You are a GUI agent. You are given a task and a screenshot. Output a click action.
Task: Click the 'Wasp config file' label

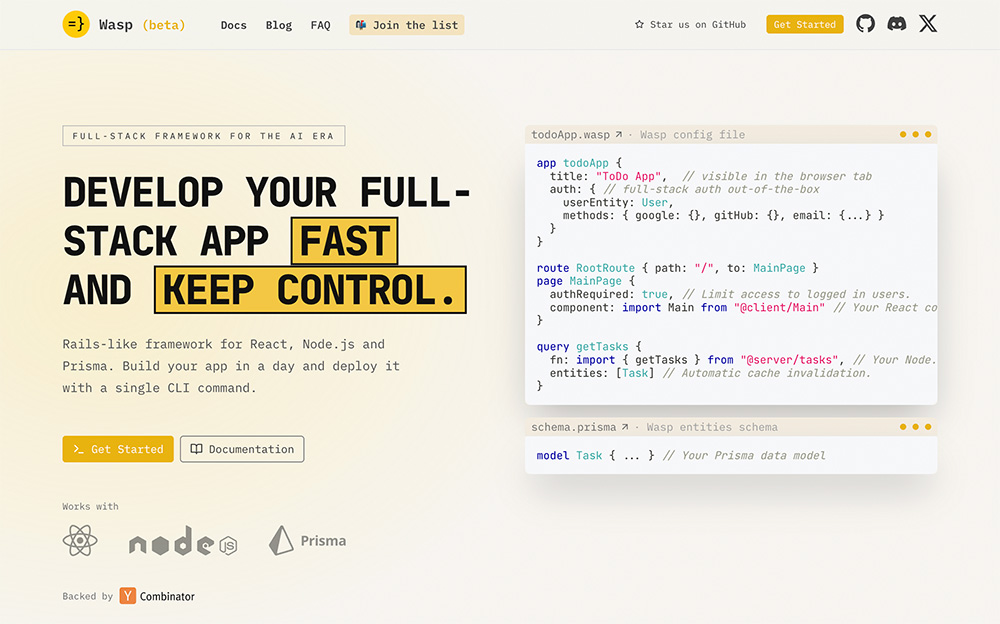(692, 135)
